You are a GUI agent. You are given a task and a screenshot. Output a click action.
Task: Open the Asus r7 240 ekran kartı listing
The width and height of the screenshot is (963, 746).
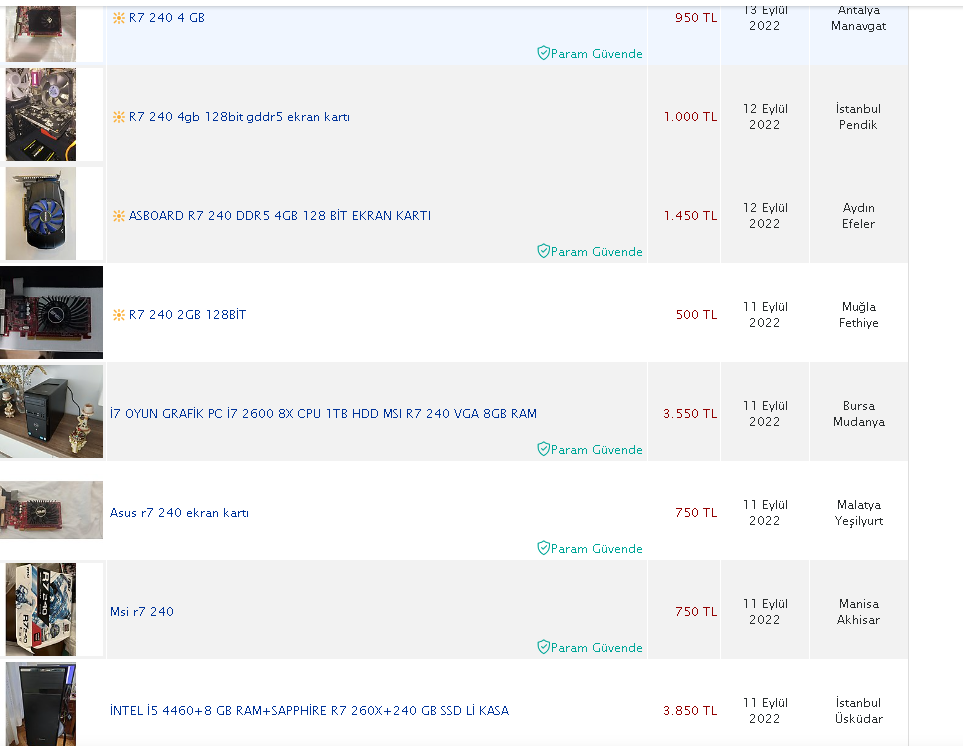179,513
